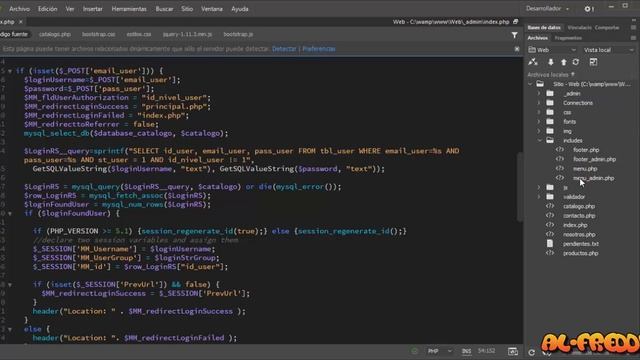Close the open .php document tab
This screenshot has width=640, height=360.
20,22
